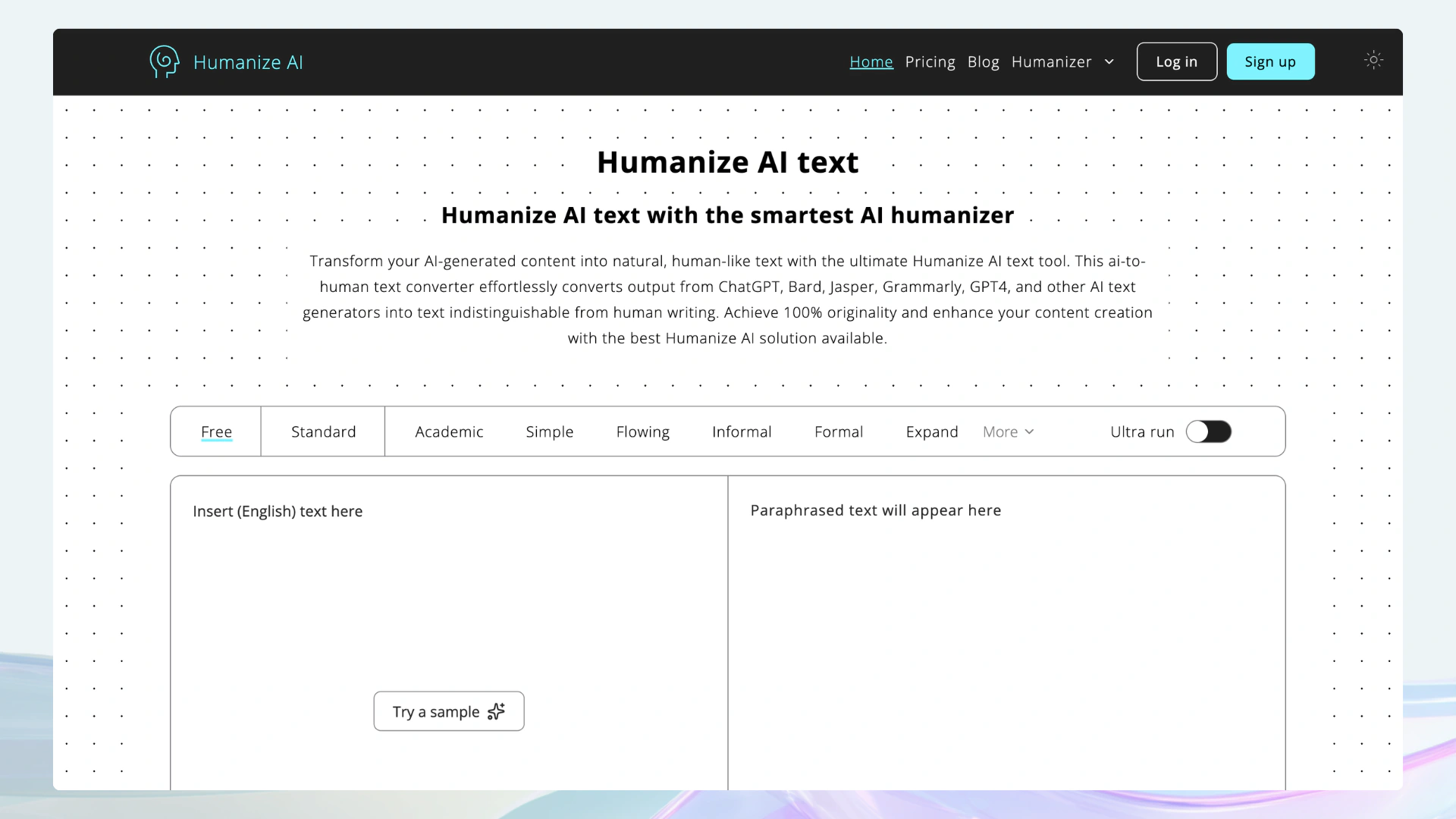Go to the Pricing page
This screenshot has height=819, width=1456.
930,62
